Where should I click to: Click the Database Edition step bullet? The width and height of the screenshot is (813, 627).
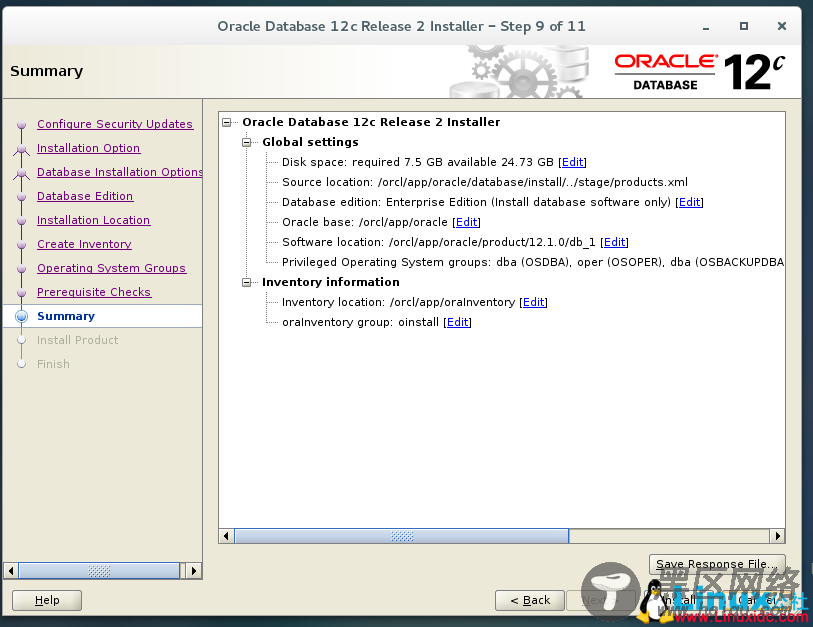tap(21, 197)
